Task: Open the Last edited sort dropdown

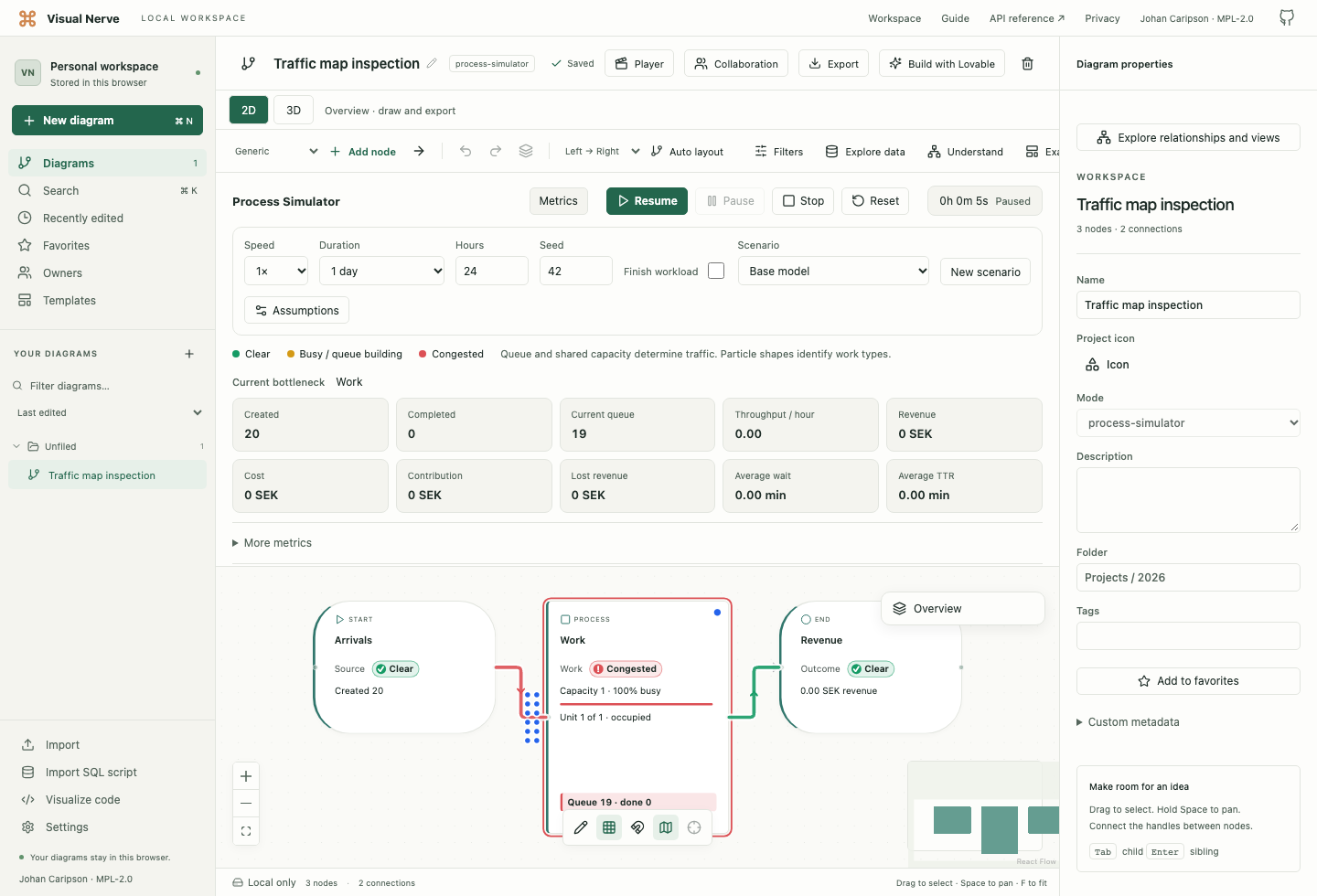Action: pos(108,413)
